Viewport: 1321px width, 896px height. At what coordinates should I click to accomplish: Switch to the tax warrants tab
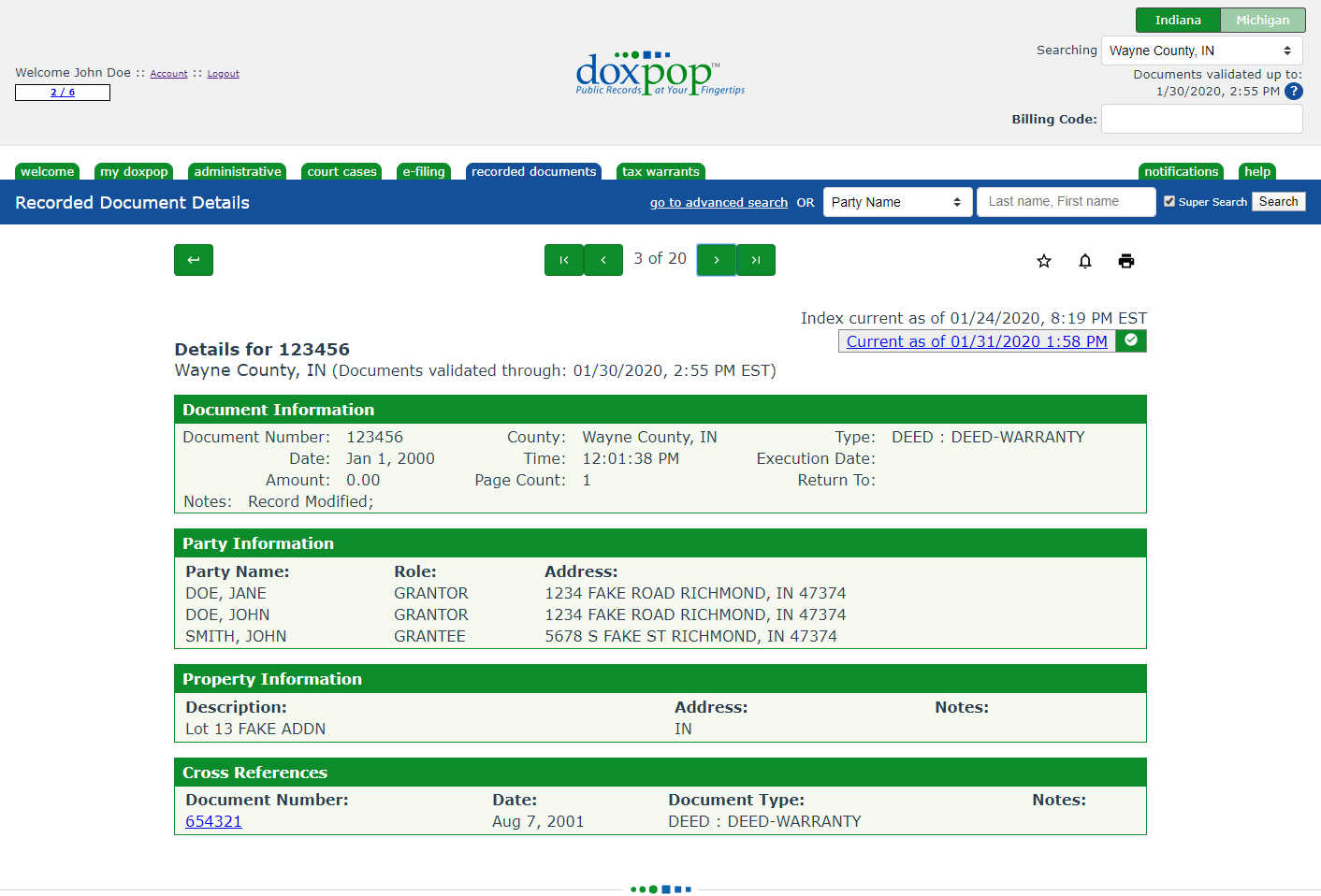click(x=660, y=171)
